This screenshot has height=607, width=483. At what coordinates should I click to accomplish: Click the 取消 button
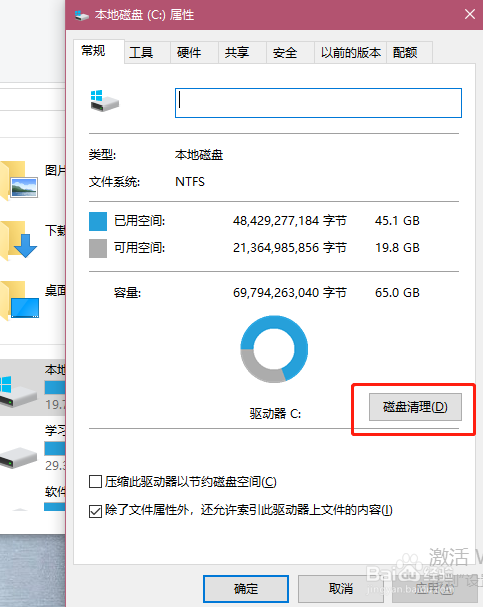tap(341, 589)
